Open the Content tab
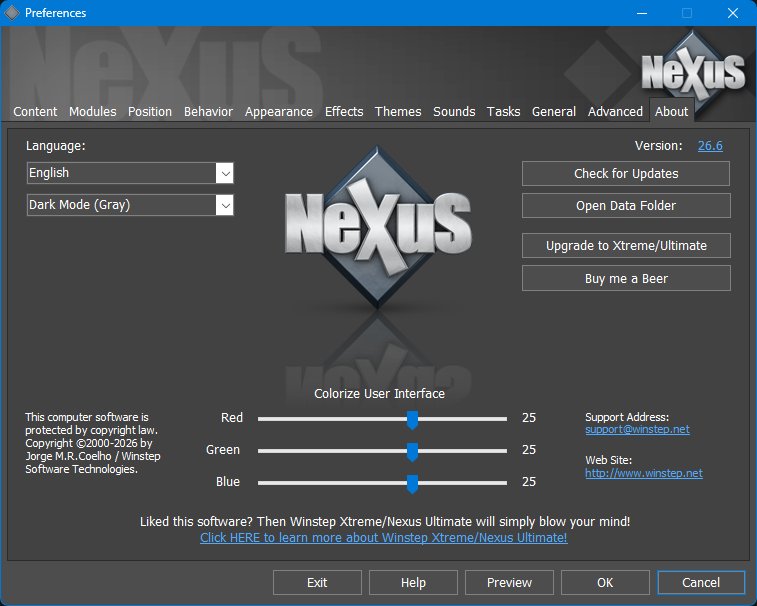Viewport: 757px width, 606px height. 35,112
